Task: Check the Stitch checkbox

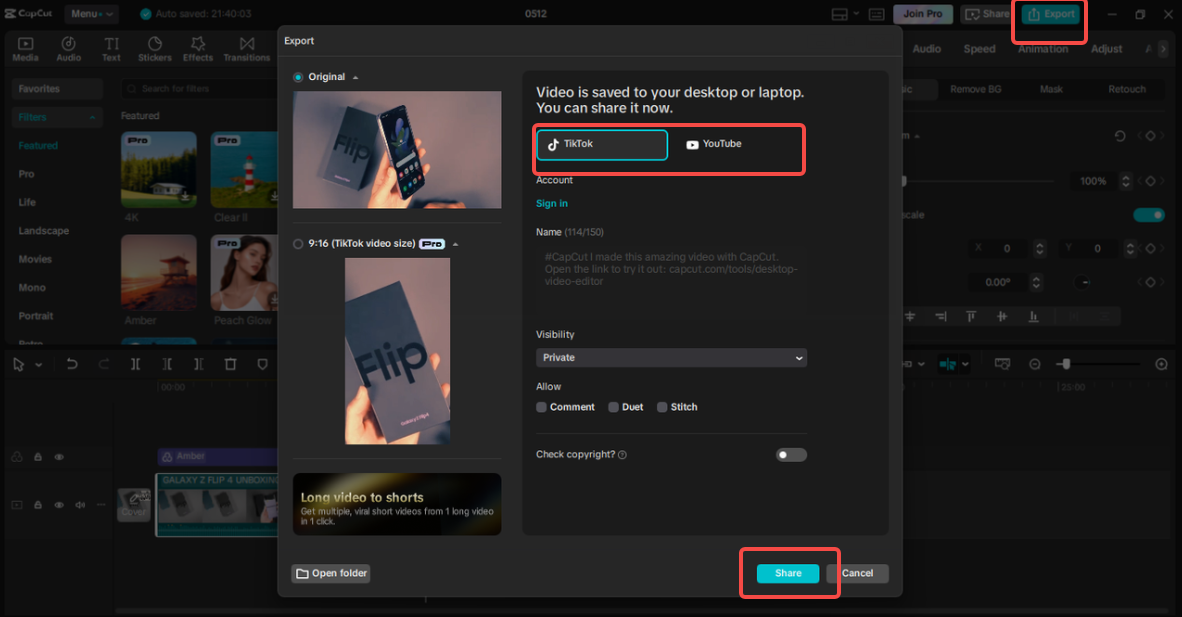Action: point(662,407)
